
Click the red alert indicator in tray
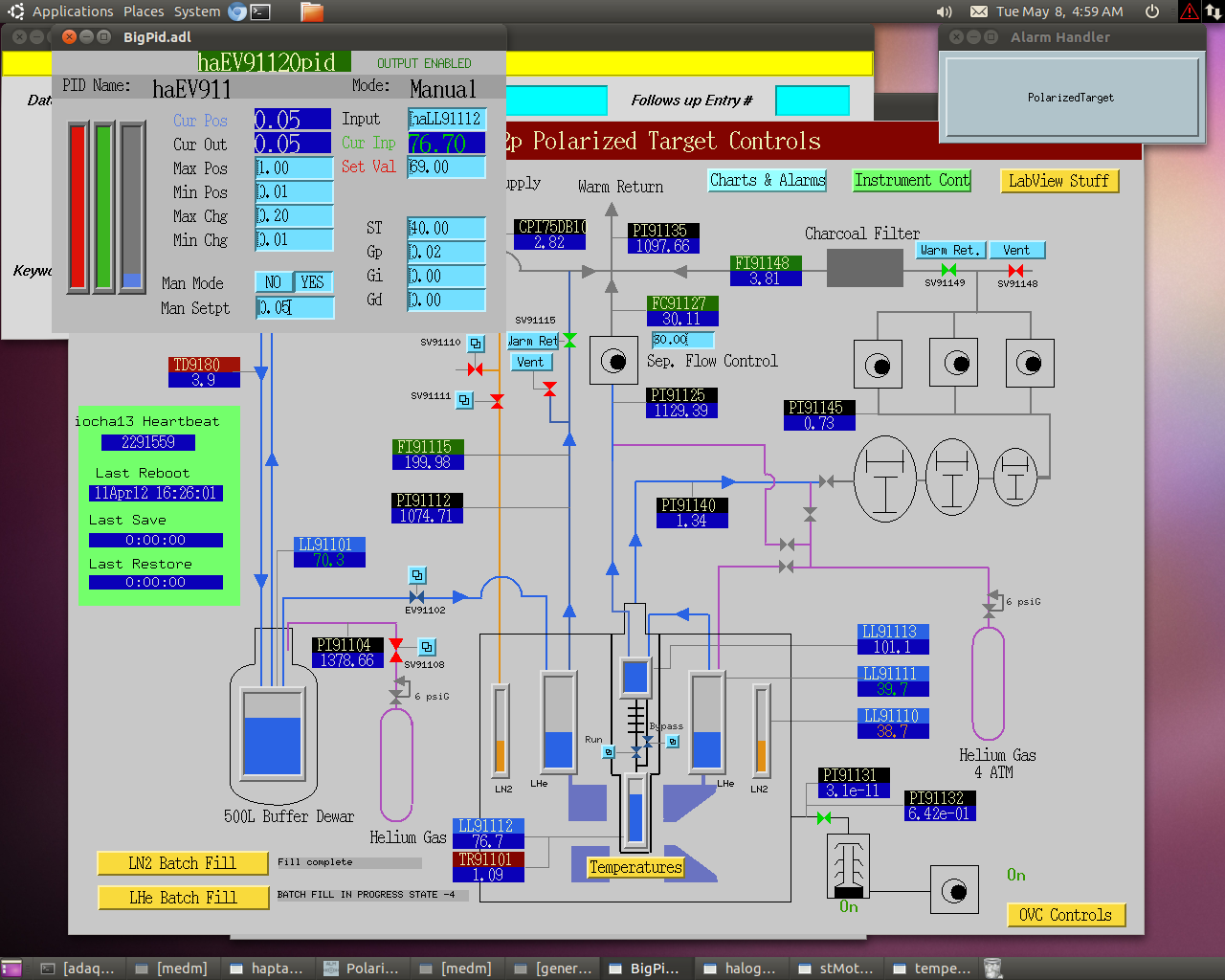(x=1189, y=11)
